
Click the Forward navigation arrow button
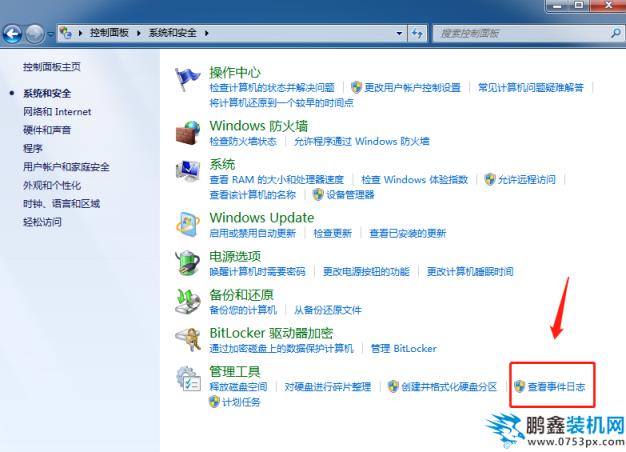tap(35, 34)
